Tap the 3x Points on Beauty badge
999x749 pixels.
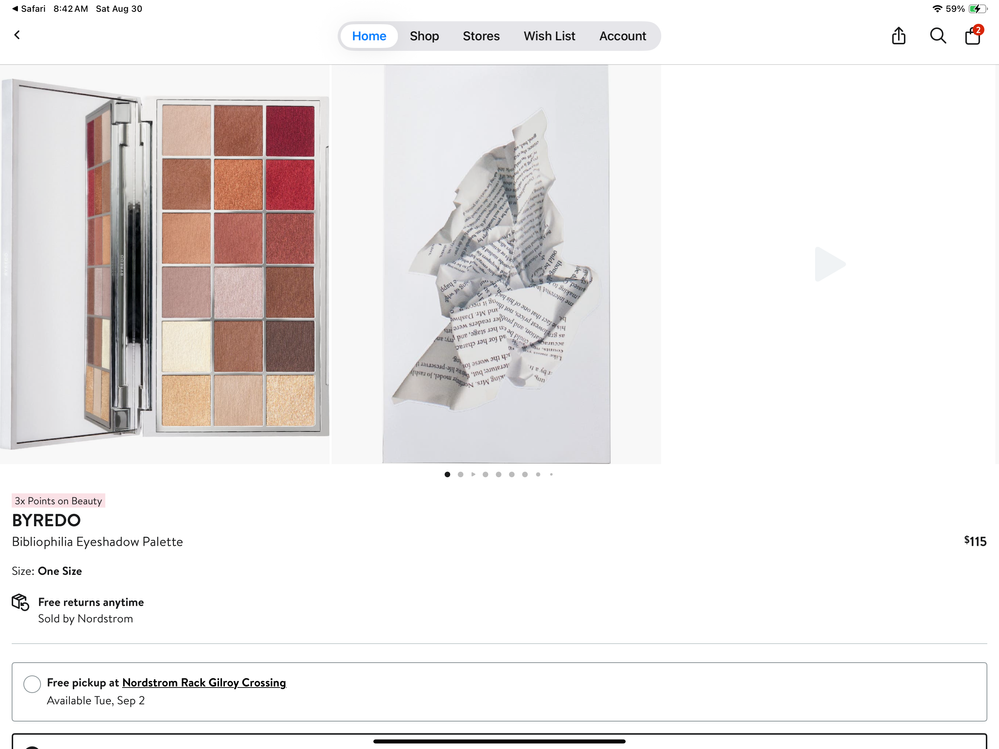pyautogui.click(x=58, y=500)
